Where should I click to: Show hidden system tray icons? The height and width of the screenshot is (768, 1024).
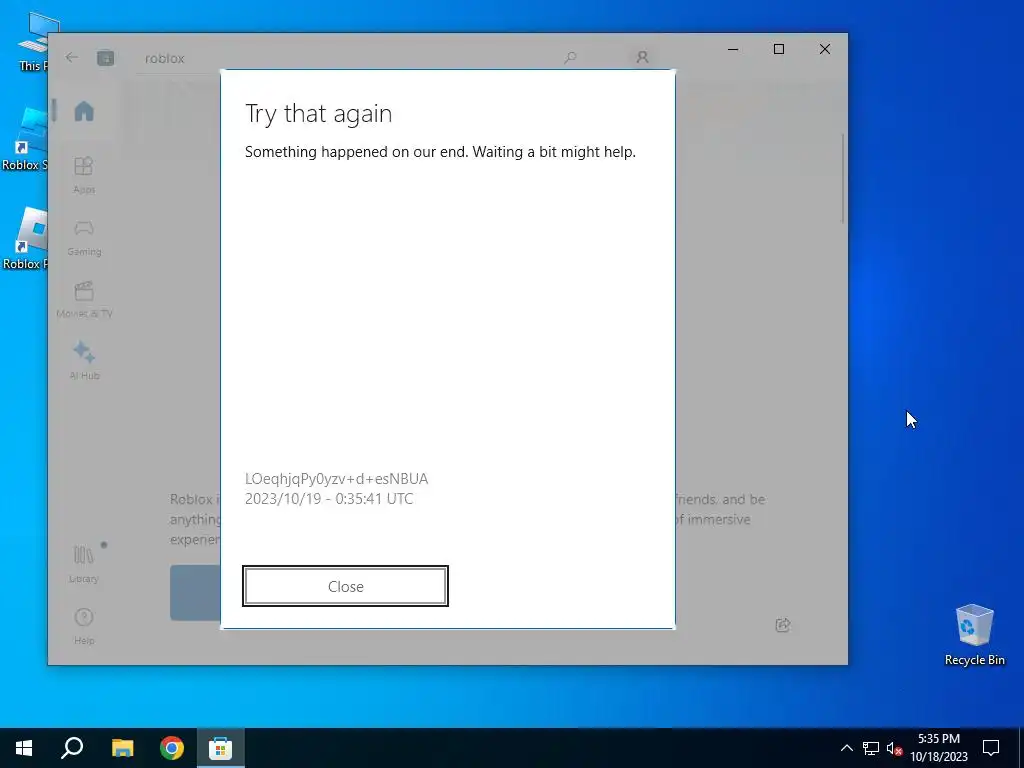click(846, 748)
